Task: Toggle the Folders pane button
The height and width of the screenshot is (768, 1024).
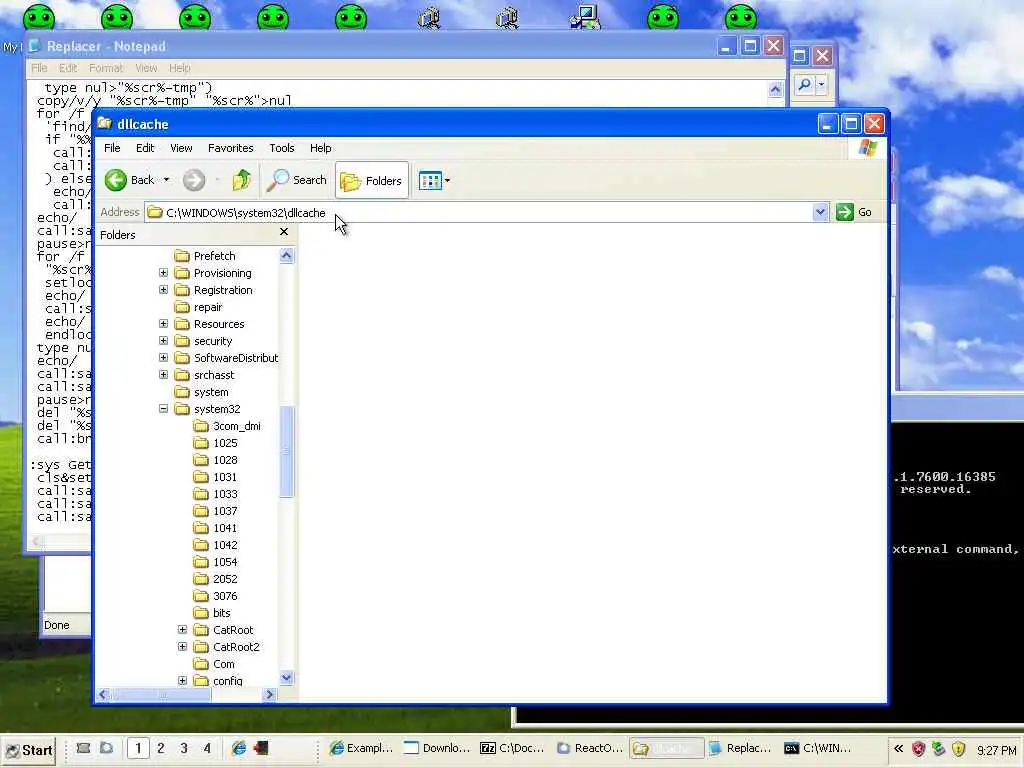Action: coord(372,180)
